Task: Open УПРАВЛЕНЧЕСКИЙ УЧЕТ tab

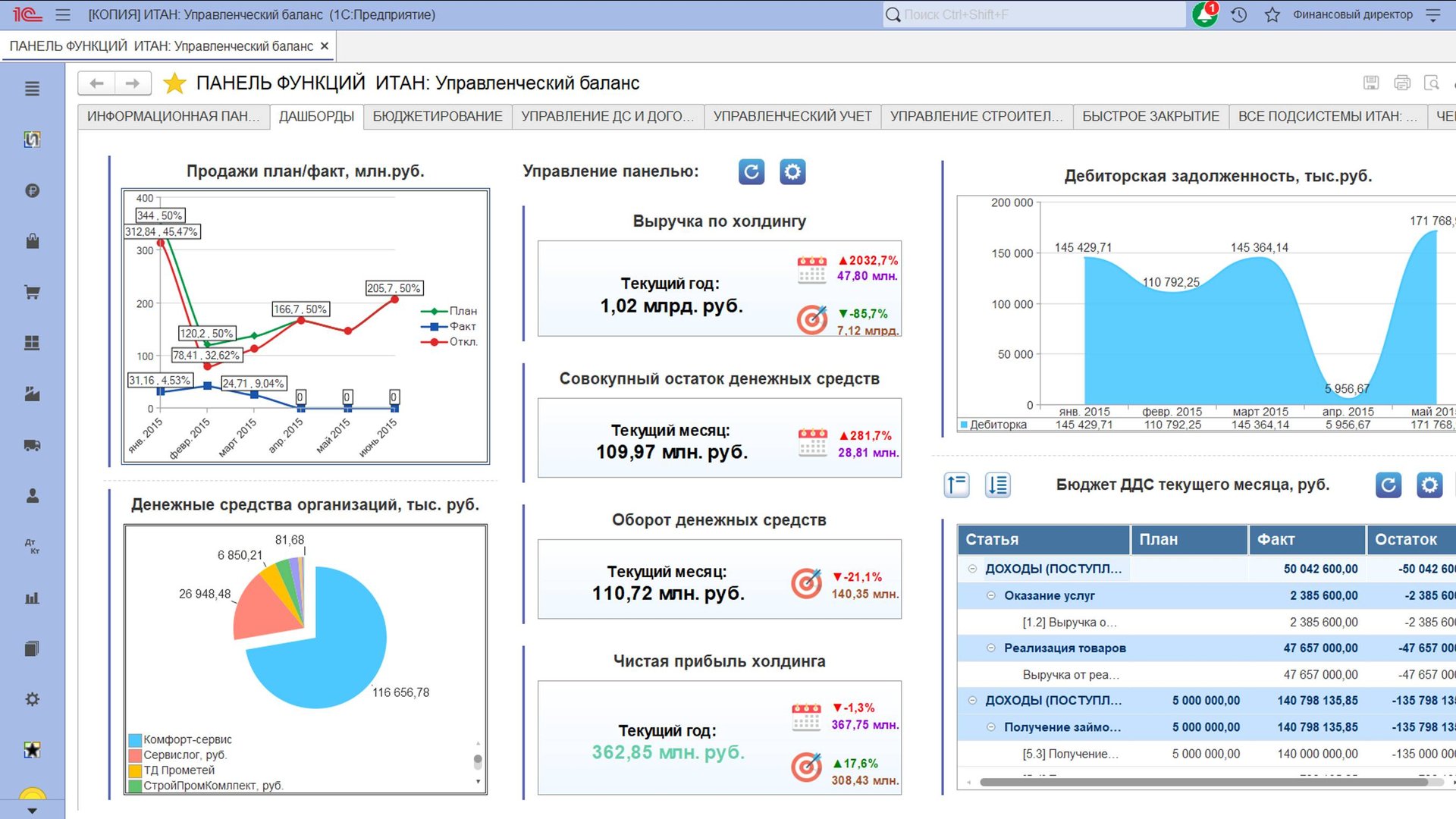Action: 792,116
